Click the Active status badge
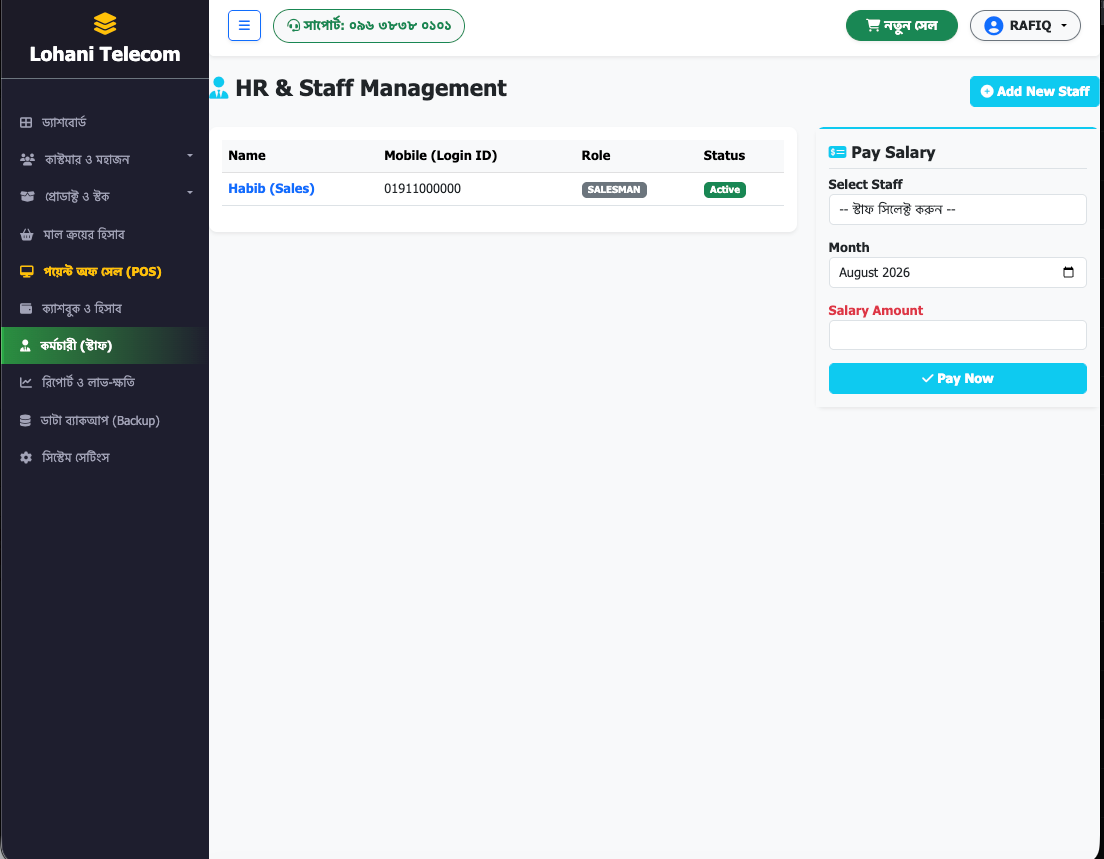The width and height of the screenshot is (1104, 859). 724,189
